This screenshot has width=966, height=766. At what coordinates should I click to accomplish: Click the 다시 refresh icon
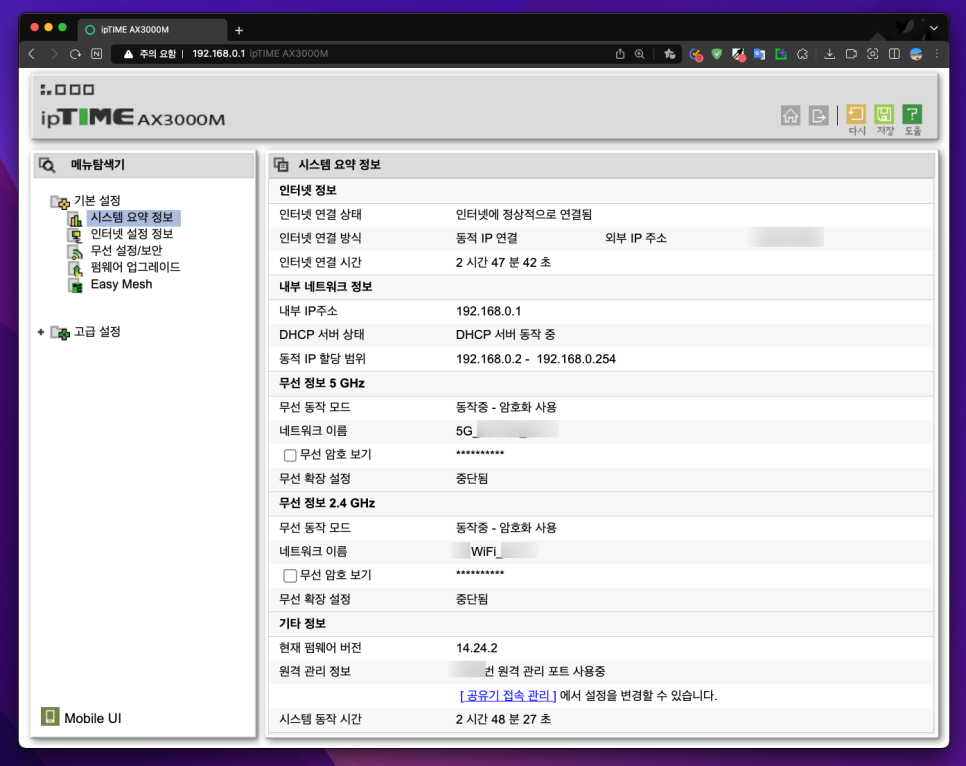(x=856, y=120)
